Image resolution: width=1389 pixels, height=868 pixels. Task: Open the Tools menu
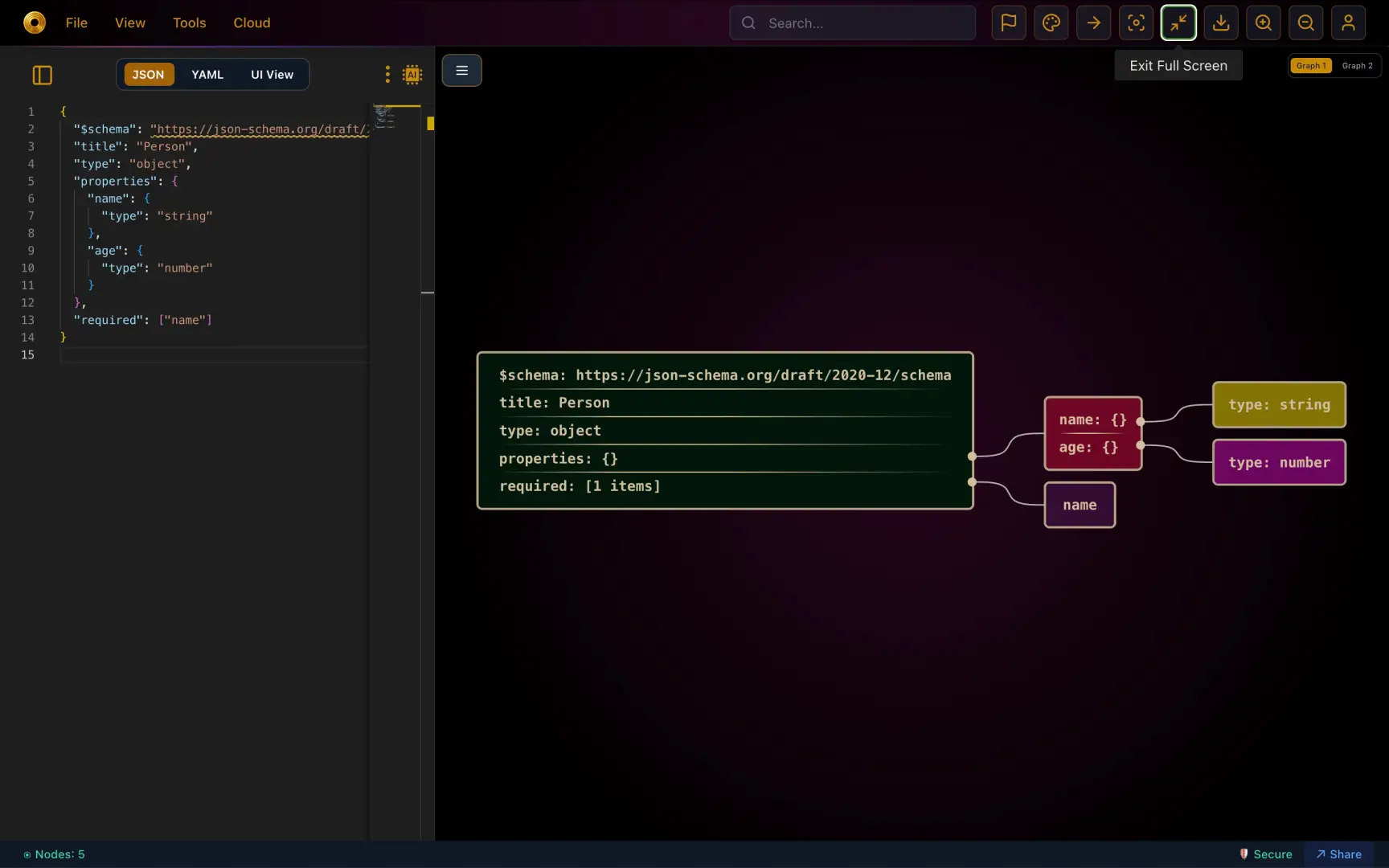[x=189, y=23]
